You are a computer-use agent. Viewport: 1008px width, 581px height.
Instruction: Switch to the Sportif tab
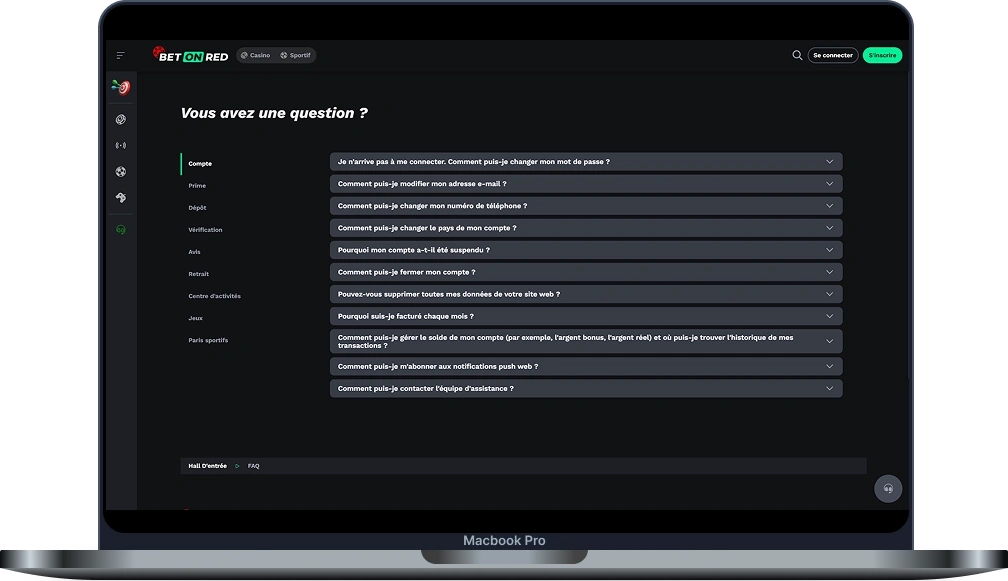tap(296, 55)
